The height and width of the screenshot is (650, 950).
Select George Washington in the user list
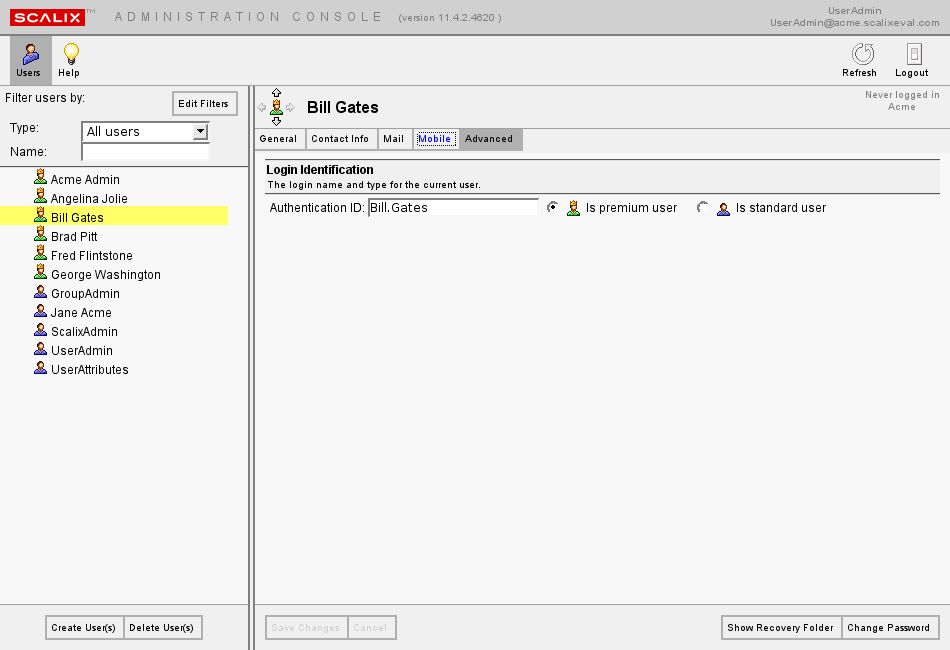coord(105,274)
